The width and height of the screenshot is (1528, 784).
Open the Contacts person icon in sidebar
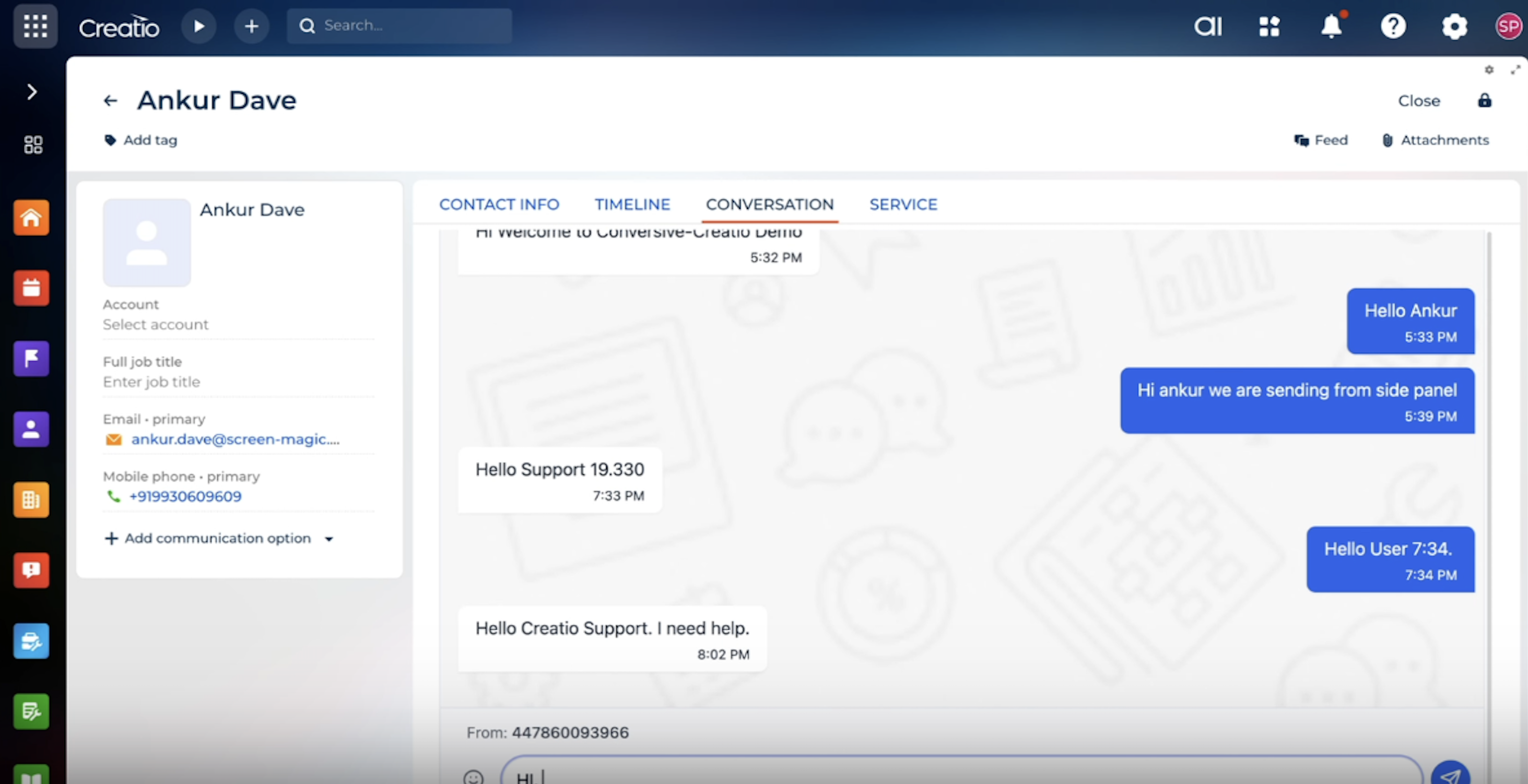point(31,430)
